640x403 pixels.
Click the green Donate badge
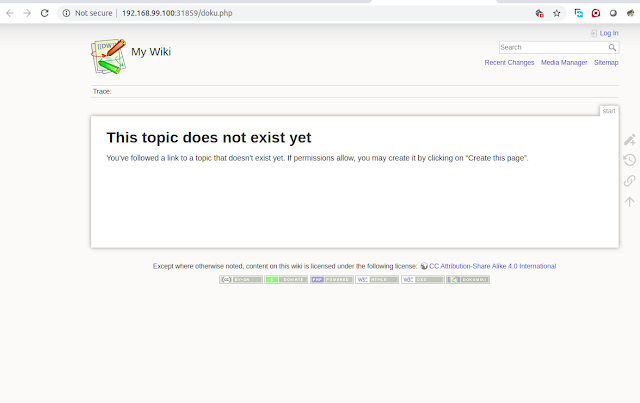[x=286, y=280]
